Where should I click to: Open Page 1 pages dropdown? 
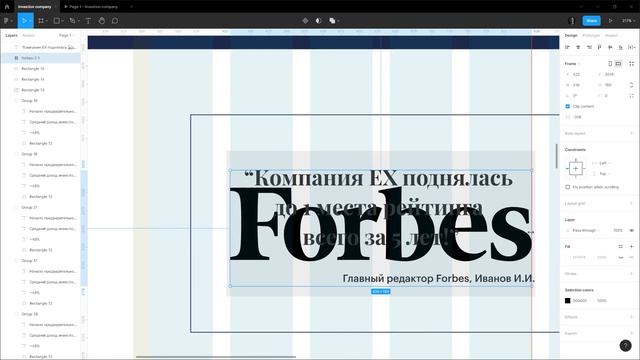[x=67, y=36]
